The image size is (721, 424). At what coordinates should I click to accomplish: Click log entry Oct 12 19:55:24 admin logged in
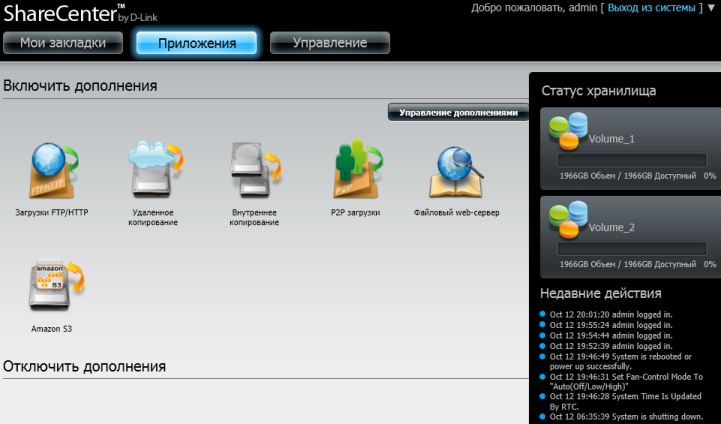[611, 325]
